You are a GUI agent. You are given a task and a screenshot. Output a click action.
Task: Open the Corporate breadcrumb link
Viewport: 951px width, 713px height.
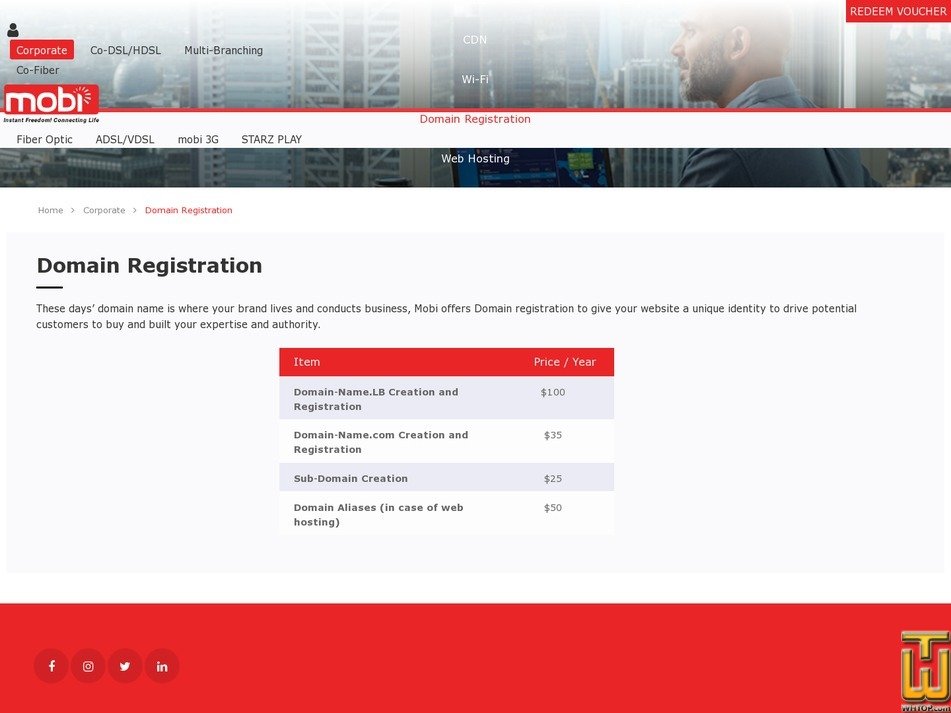[x=104, y=210]
